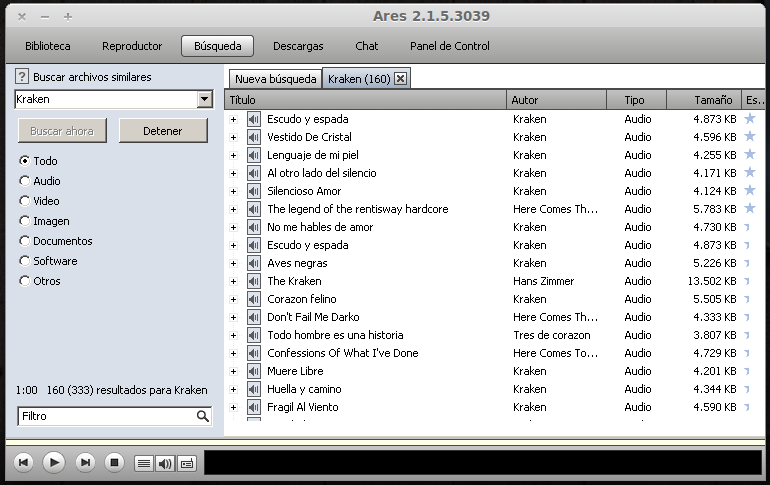Click audio icon of Fragil Al Viento
The width and height of the screenshot is (770, 485).
click(254, 407)
